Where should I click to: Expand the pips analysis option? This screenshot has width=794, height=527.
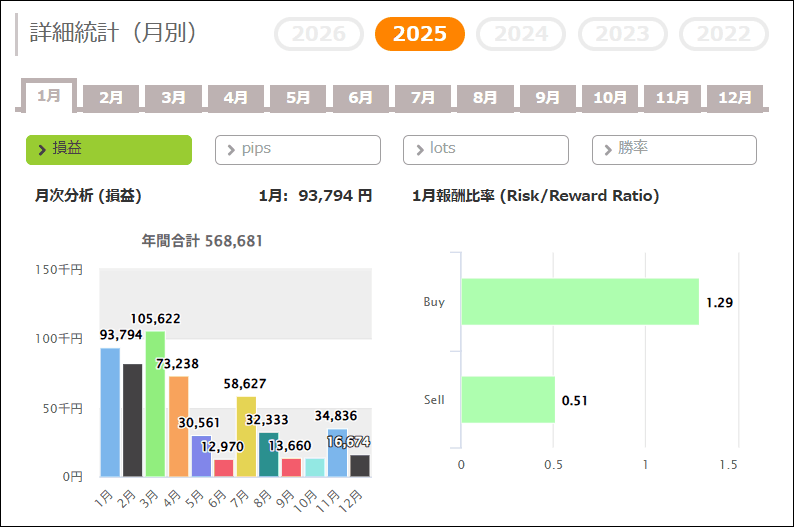[x=297, y=149]
